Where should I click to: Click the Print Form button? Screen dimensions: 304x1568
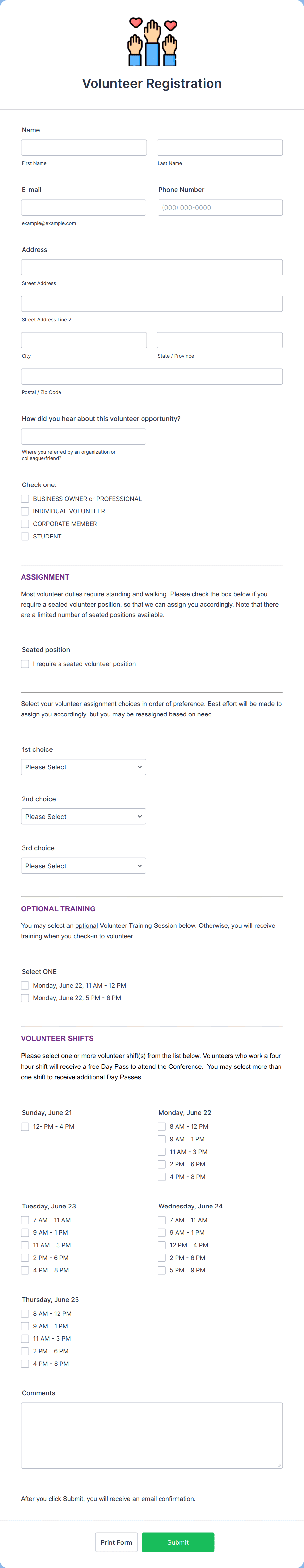(x=116, y=1542)
